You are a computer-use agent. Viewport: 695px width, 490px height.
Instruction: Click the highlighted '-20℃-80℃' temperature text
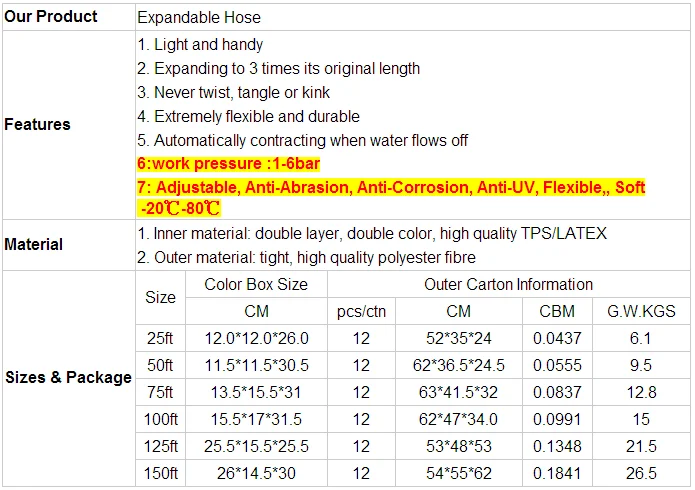tap(180, 208)
